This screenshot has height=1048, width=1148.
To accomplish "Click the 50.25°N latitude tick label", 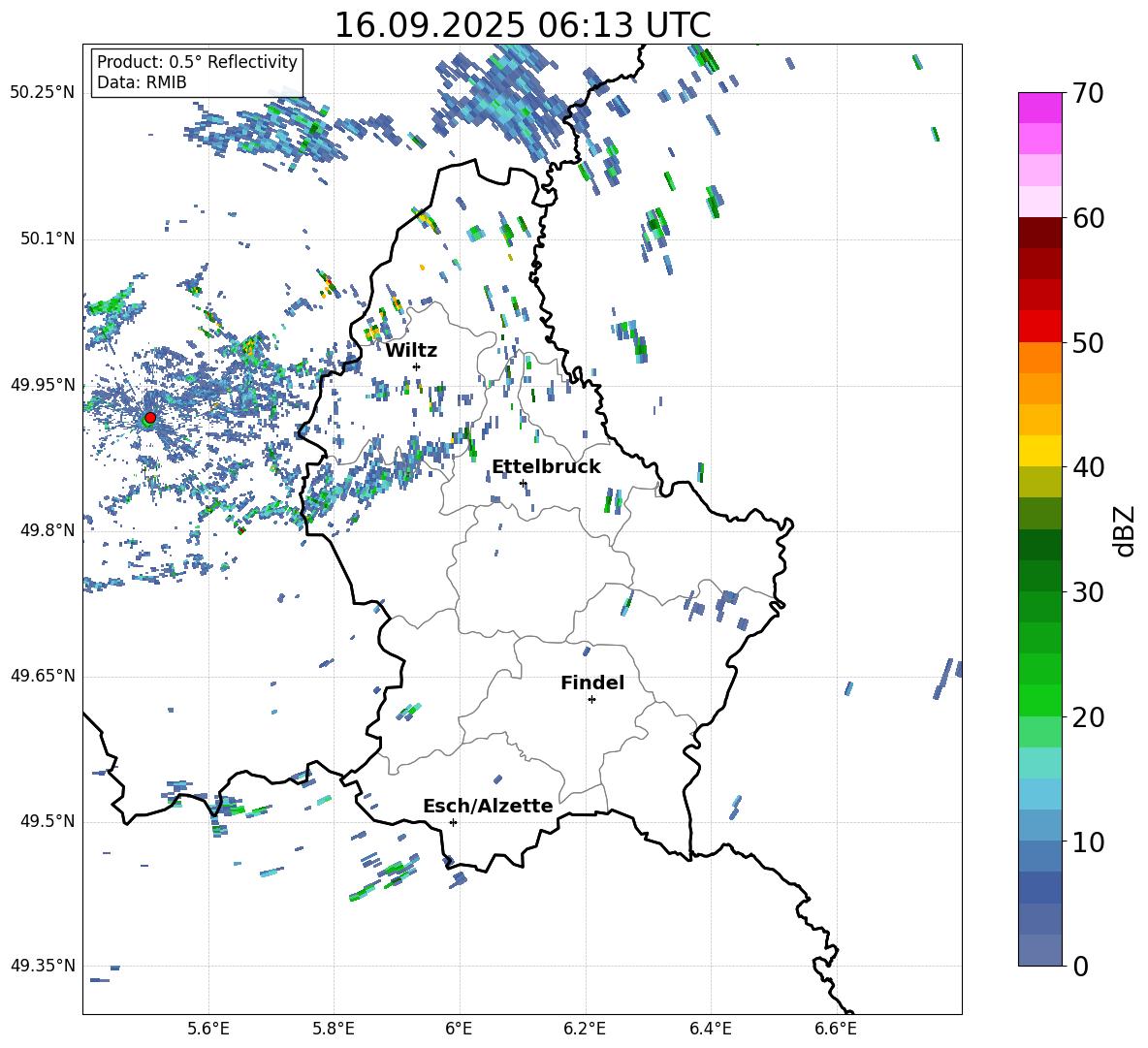I will click(x=43, y=93).
